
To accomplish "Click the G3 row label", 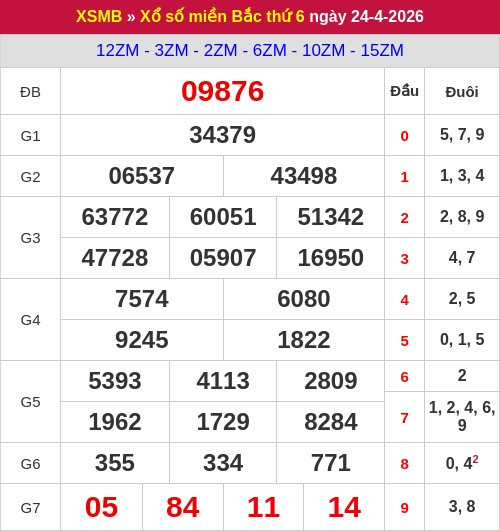I will 30,238.
